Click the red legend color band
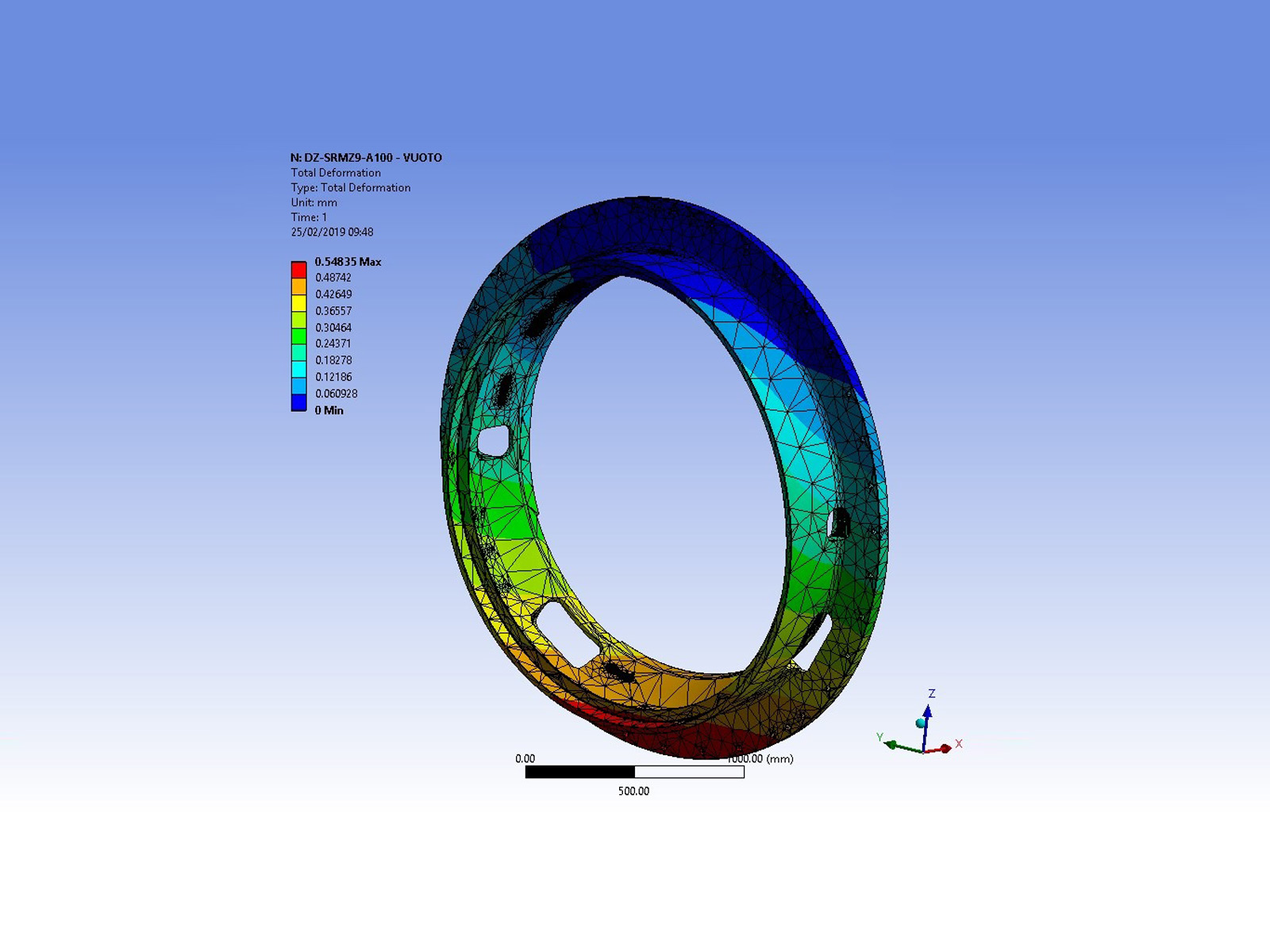The image size is (1270, 952). click(298, 270)
